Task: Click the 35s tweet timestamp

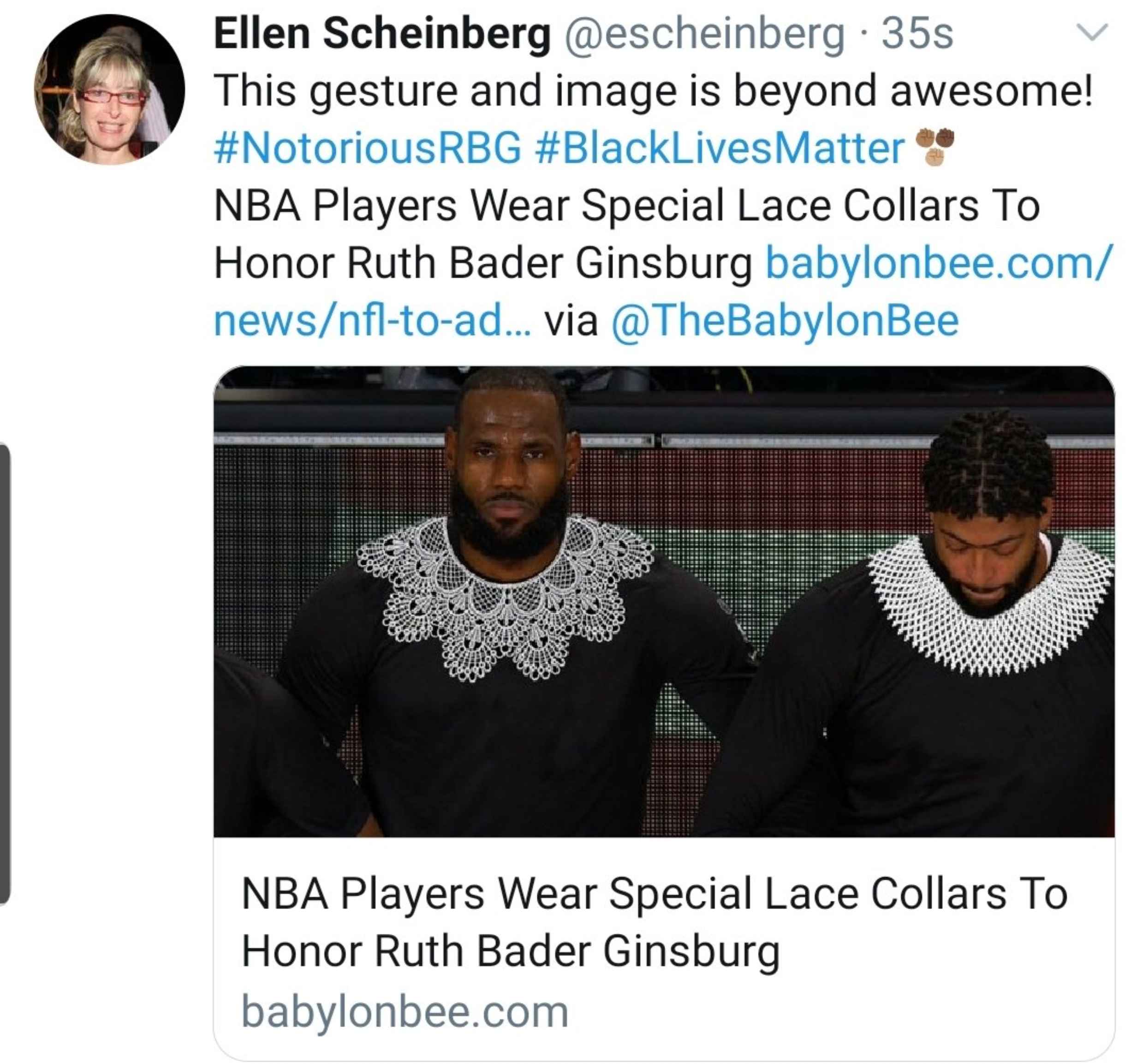Action: pyautogui.click(x=917, y=34)
